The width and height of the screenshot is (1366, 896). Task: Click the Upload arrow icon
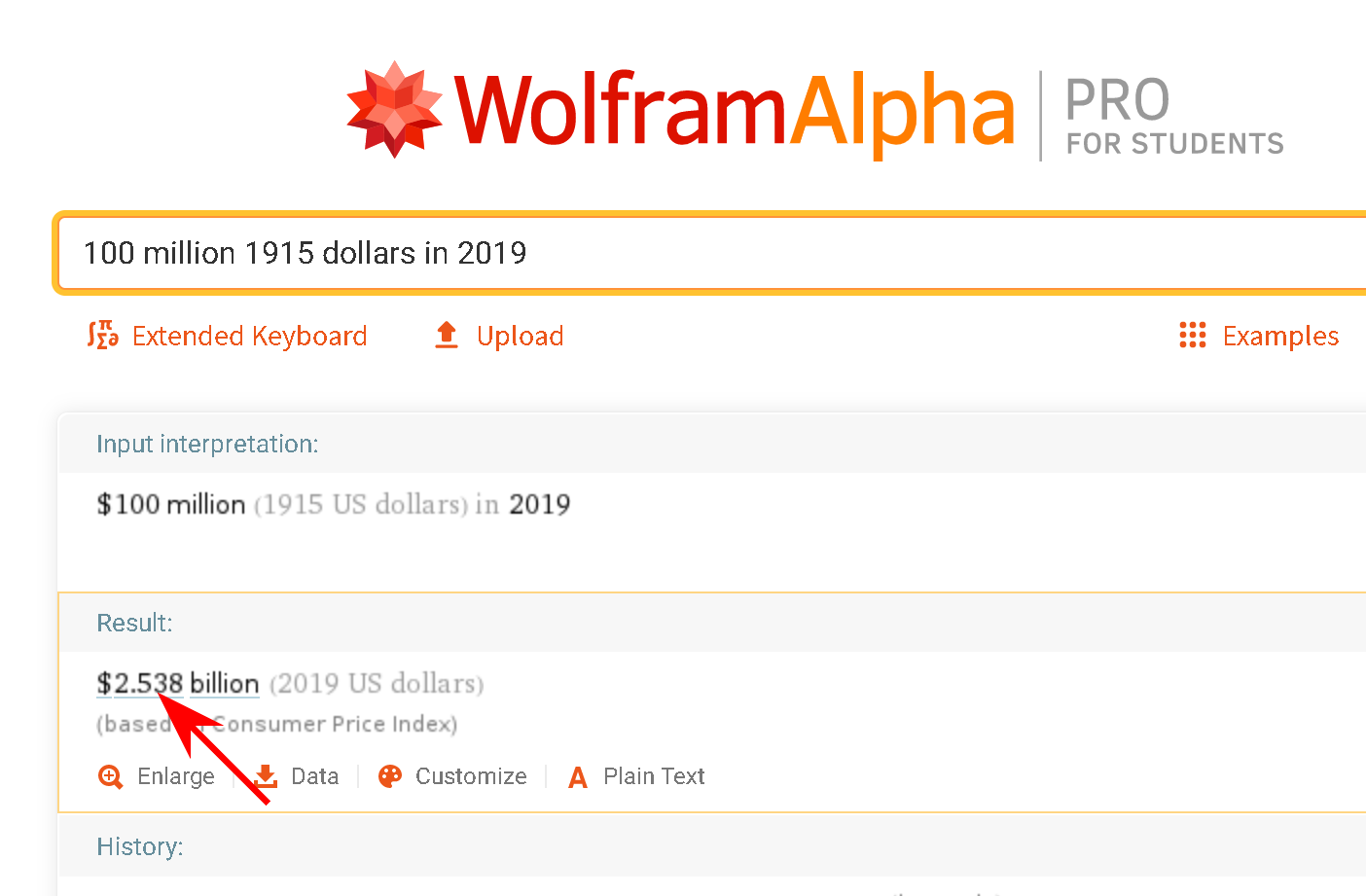(447, 336)
